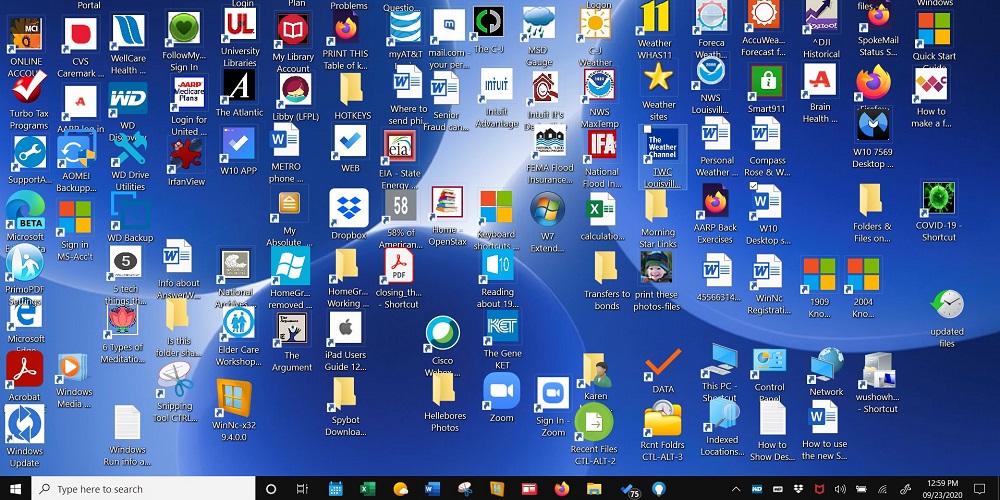Image resolution: width=1000 pixels, height=500 pixels.
Task: Open the Elder Care Workshop shortcut
Action: [239, 323]
